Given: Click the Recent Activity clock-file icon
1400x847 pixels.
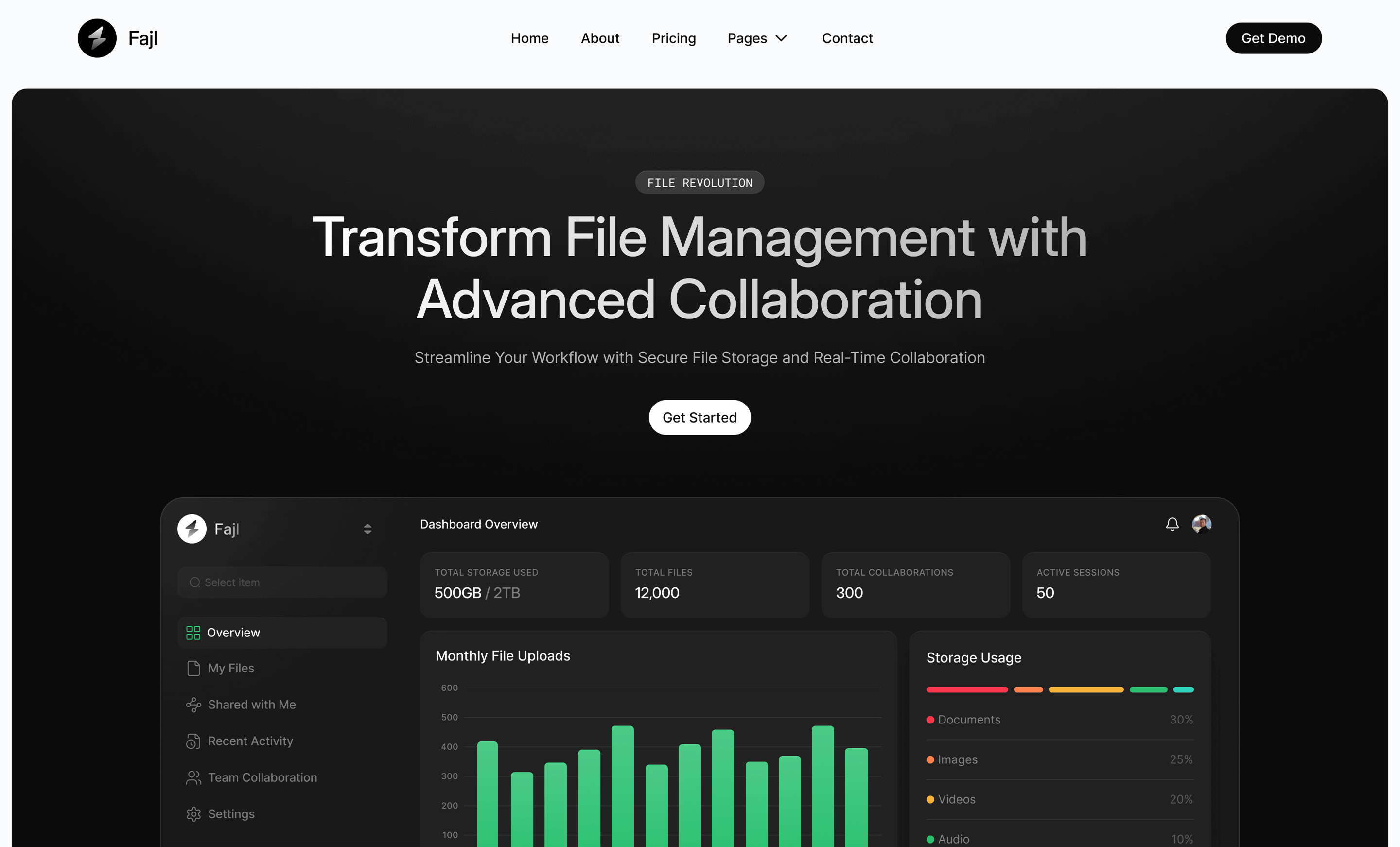Looking at the screenshot, I should (x=193, y=741).
